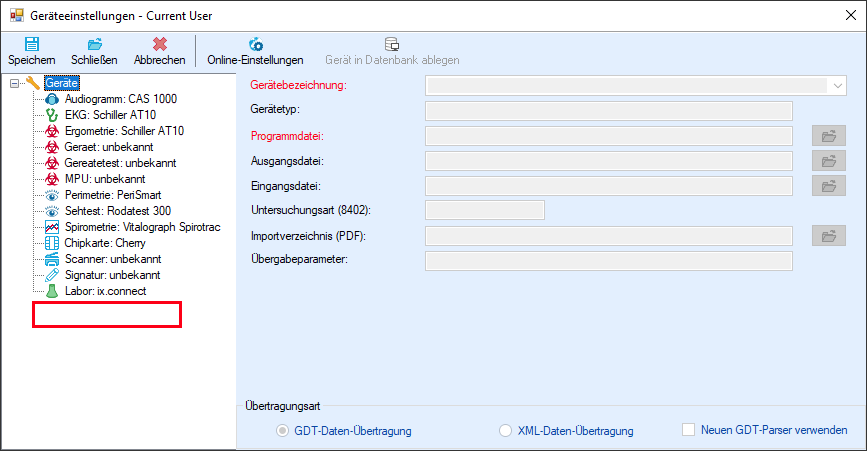Click the Ausgangsdatei input field

(x=609, y=161)
